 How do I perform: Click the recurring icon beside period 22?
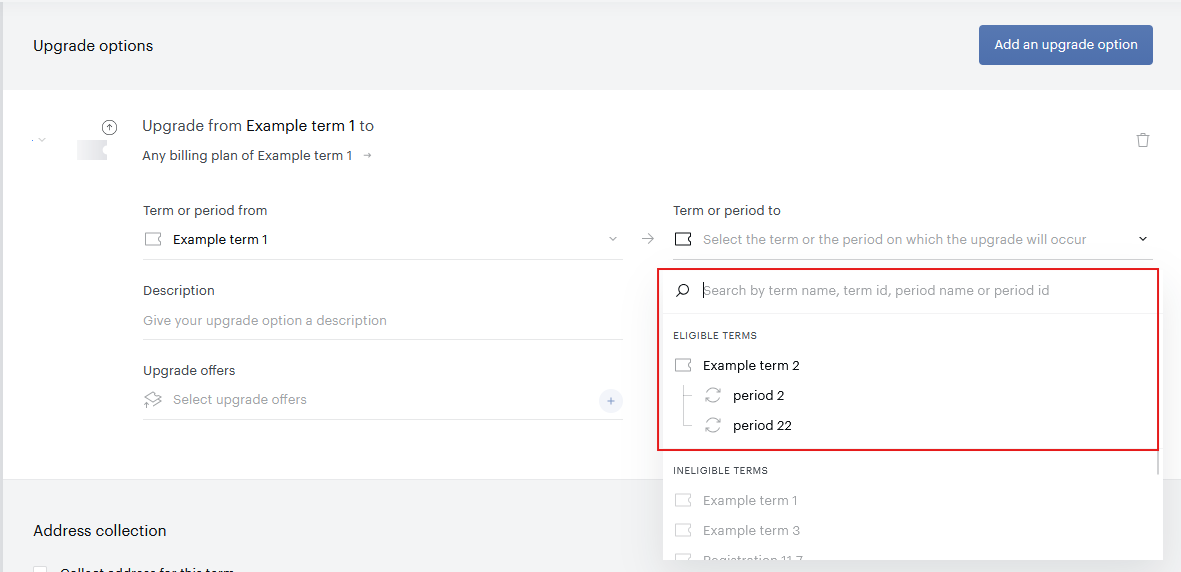tap(713, 425)
